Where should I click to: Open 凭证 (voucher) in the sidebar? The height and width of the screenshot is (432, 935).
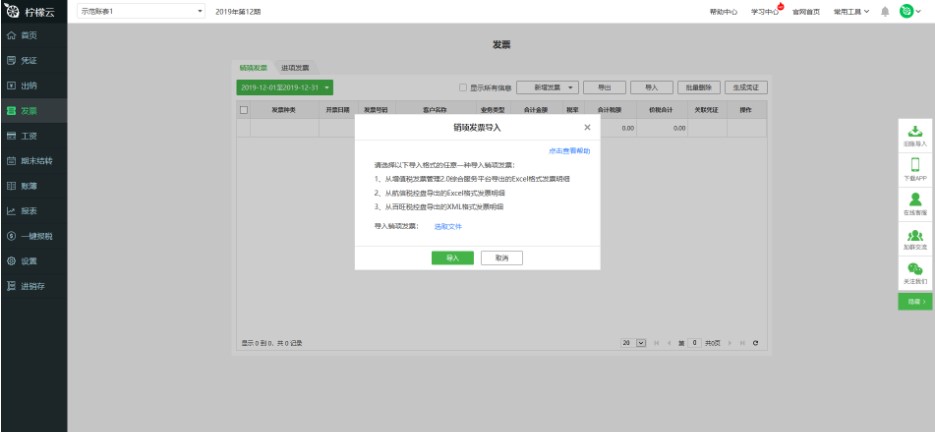(x=29, y=60)
